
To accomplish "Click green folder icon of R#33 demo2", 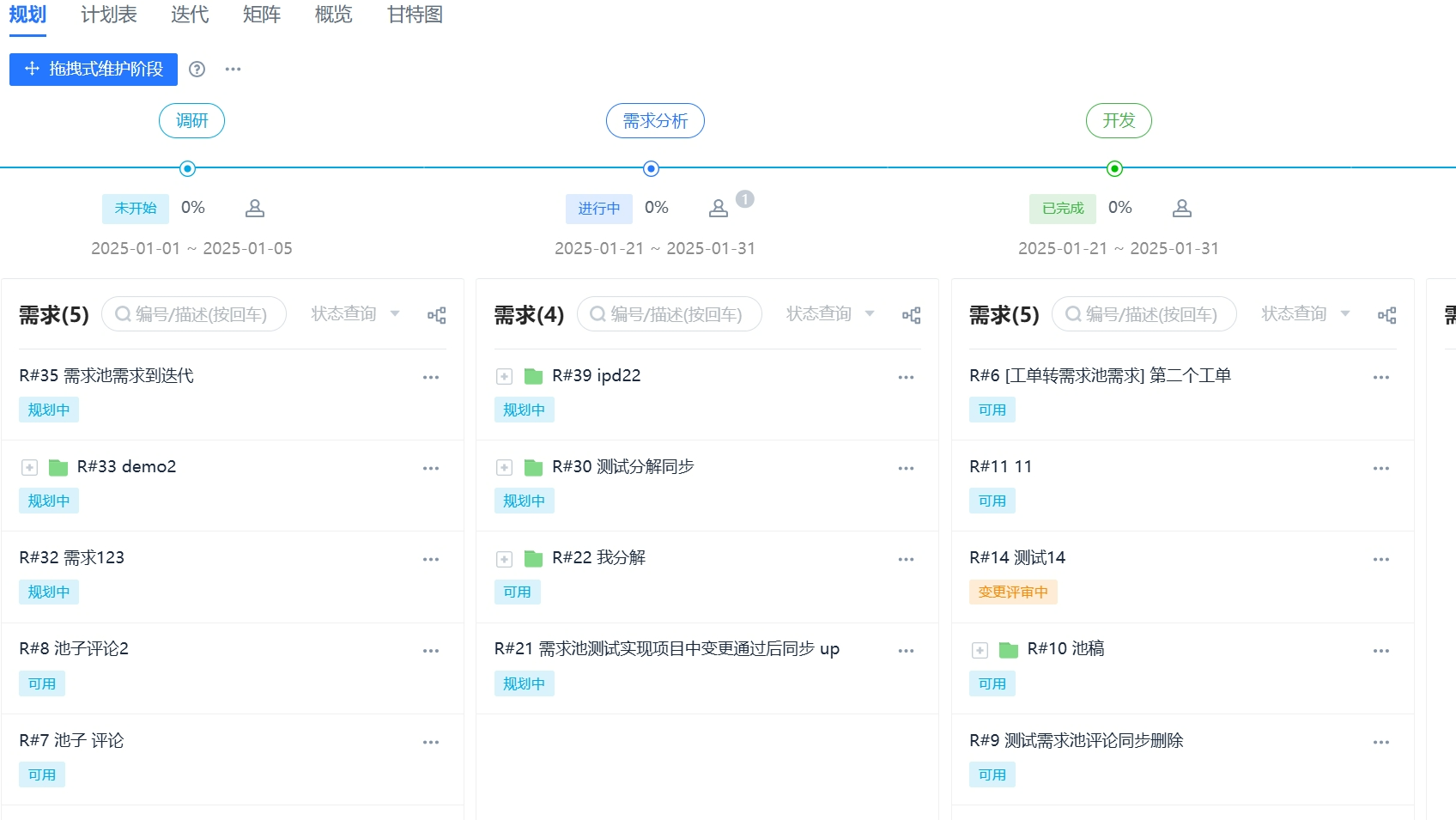I will pyautogui.click(x=58, y=467).
